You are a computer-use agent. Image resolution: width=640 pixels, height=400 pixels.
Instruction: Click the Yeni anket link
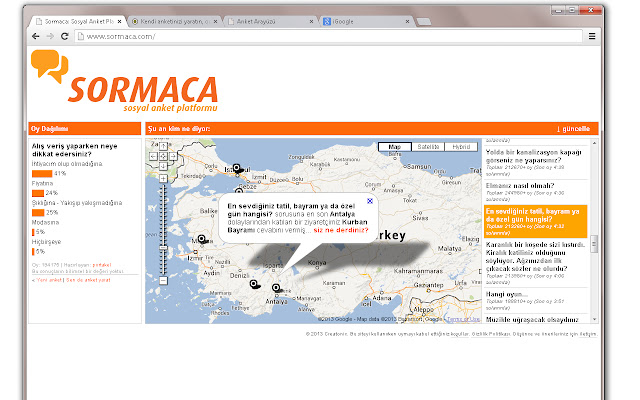pyautogui.click(x=49, y=280)
